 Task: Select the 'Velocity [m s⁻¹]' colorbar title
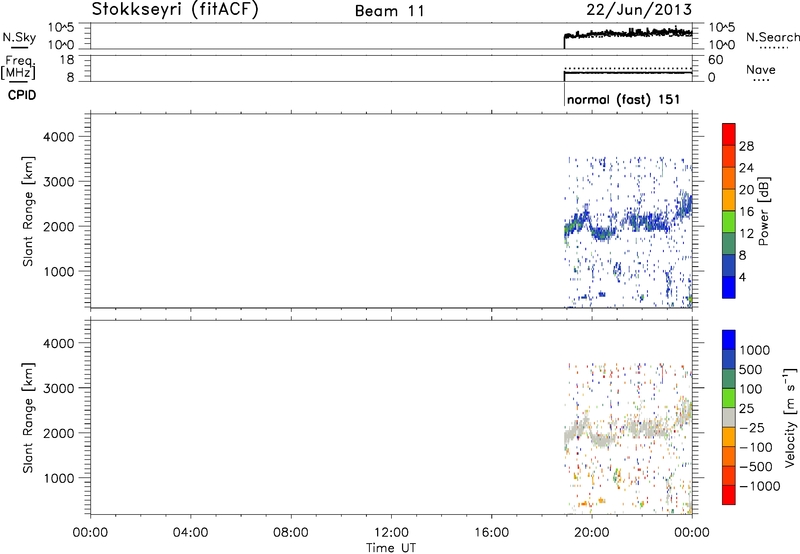[x=790, y=417]
